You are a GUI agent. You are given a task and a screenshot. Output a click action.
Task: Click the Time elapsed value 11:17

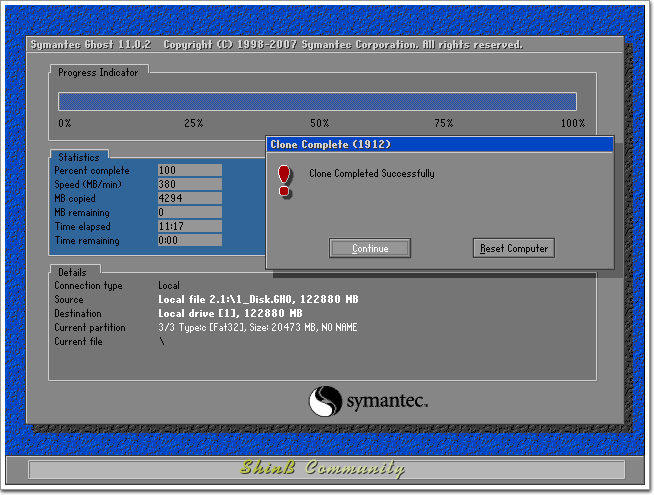point(190,226)
